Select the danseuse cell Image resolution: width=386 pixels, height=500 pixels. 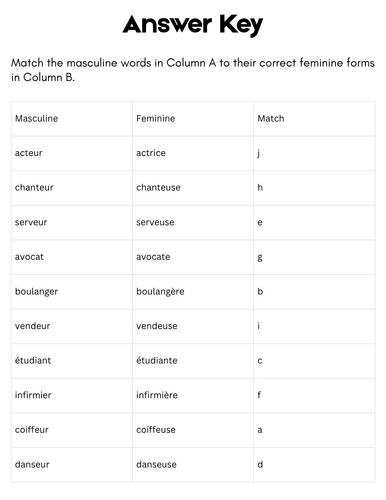(193, 465)
